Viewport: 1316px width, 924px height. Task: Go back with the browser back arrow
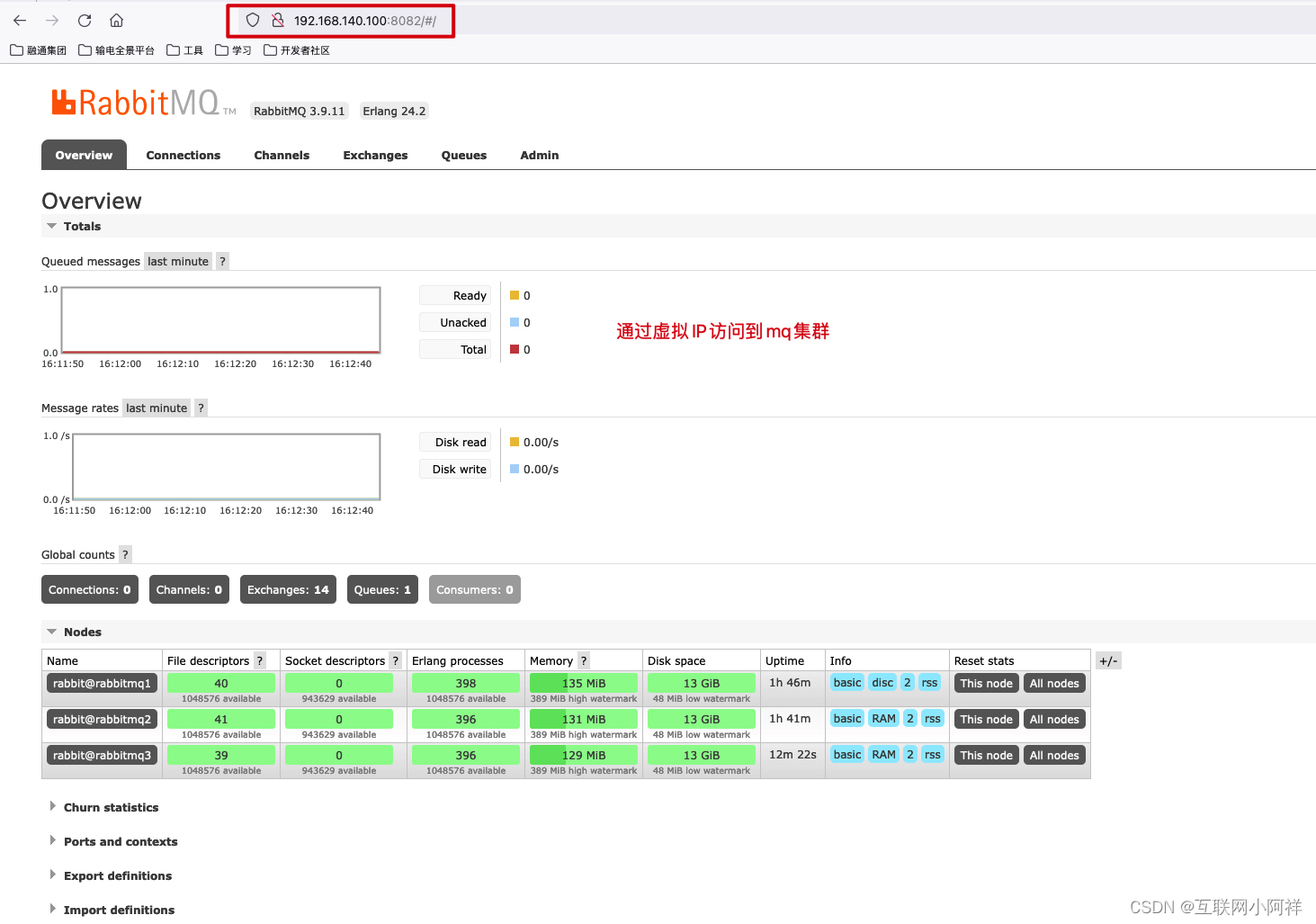(x=20, y=20)
